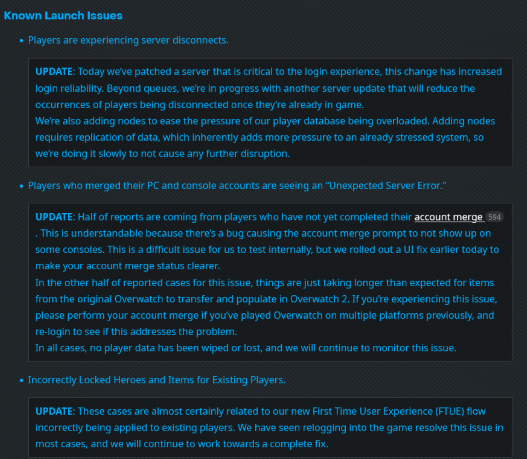This screenshot has width=527, height=459.
Task: Click the quoted "Unexpected Server Error." text
Action: coord(386,185)
